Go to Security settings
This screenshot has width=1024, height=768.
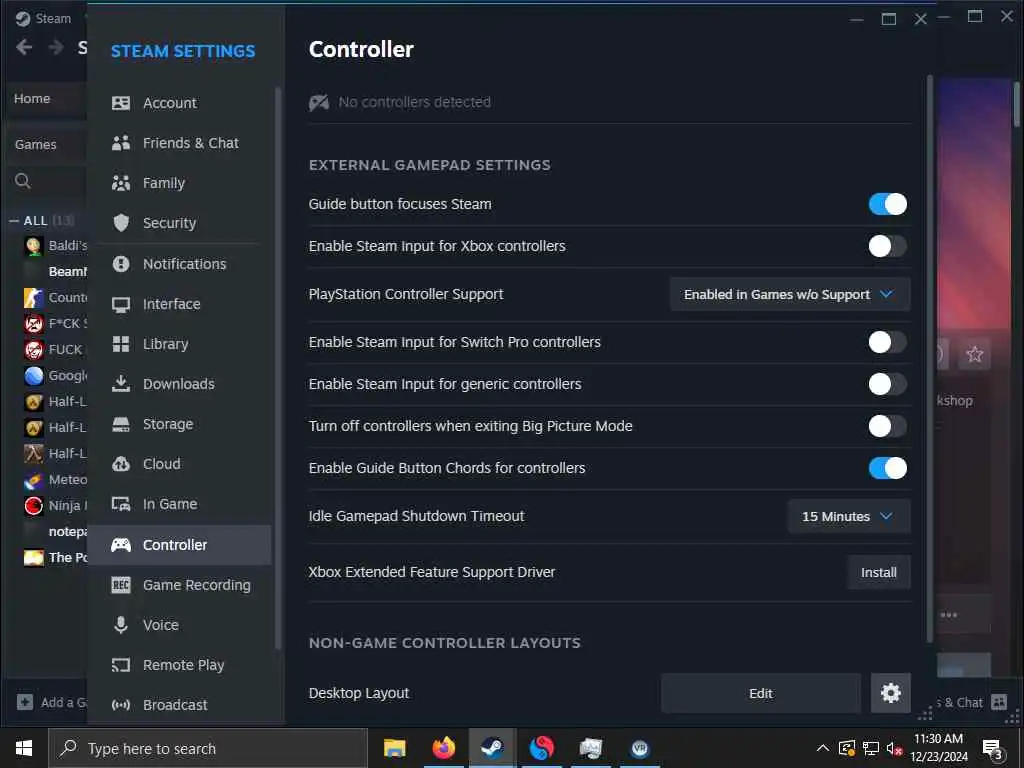[180, 223]
